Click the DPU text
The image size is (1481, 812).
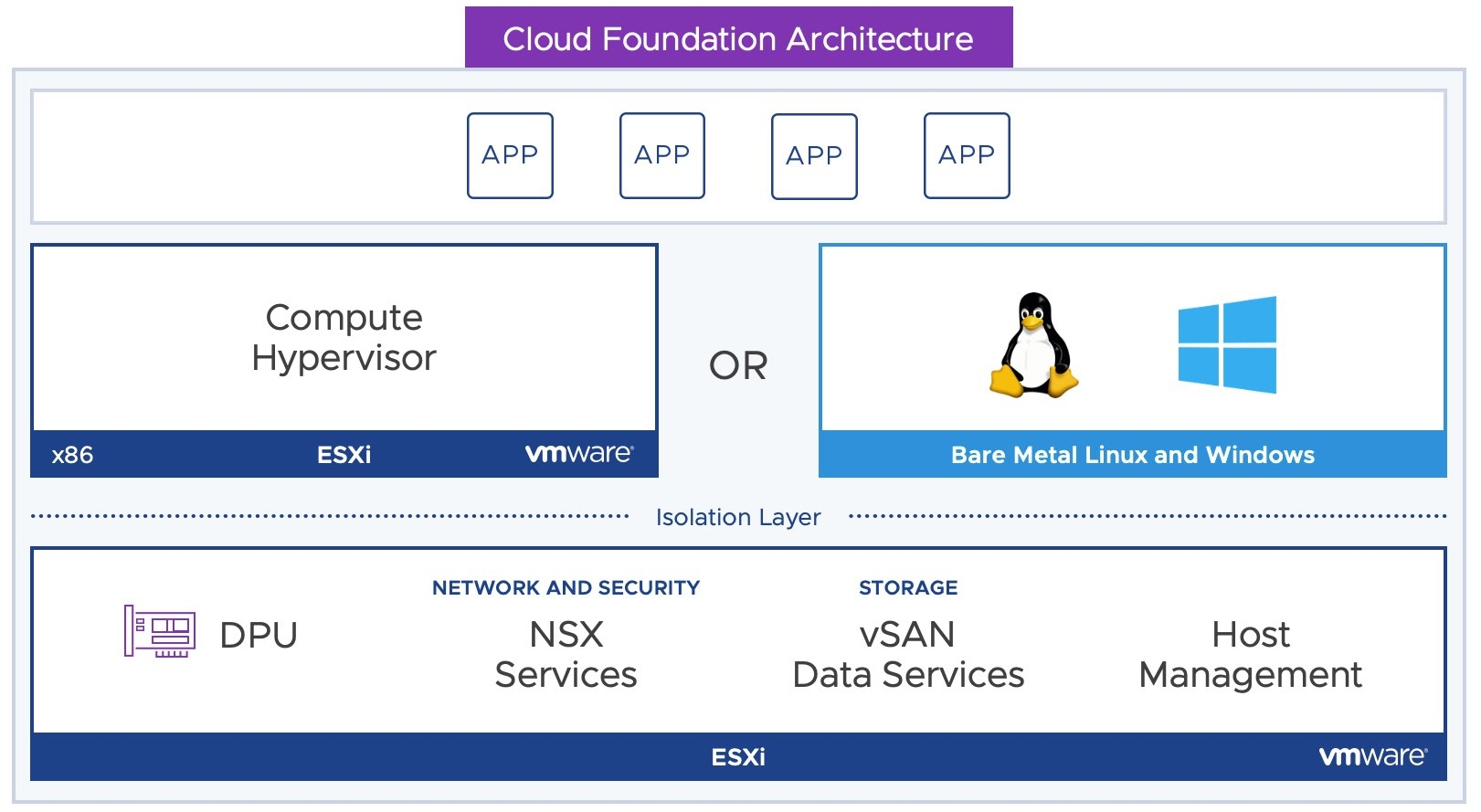pos(259,636)
